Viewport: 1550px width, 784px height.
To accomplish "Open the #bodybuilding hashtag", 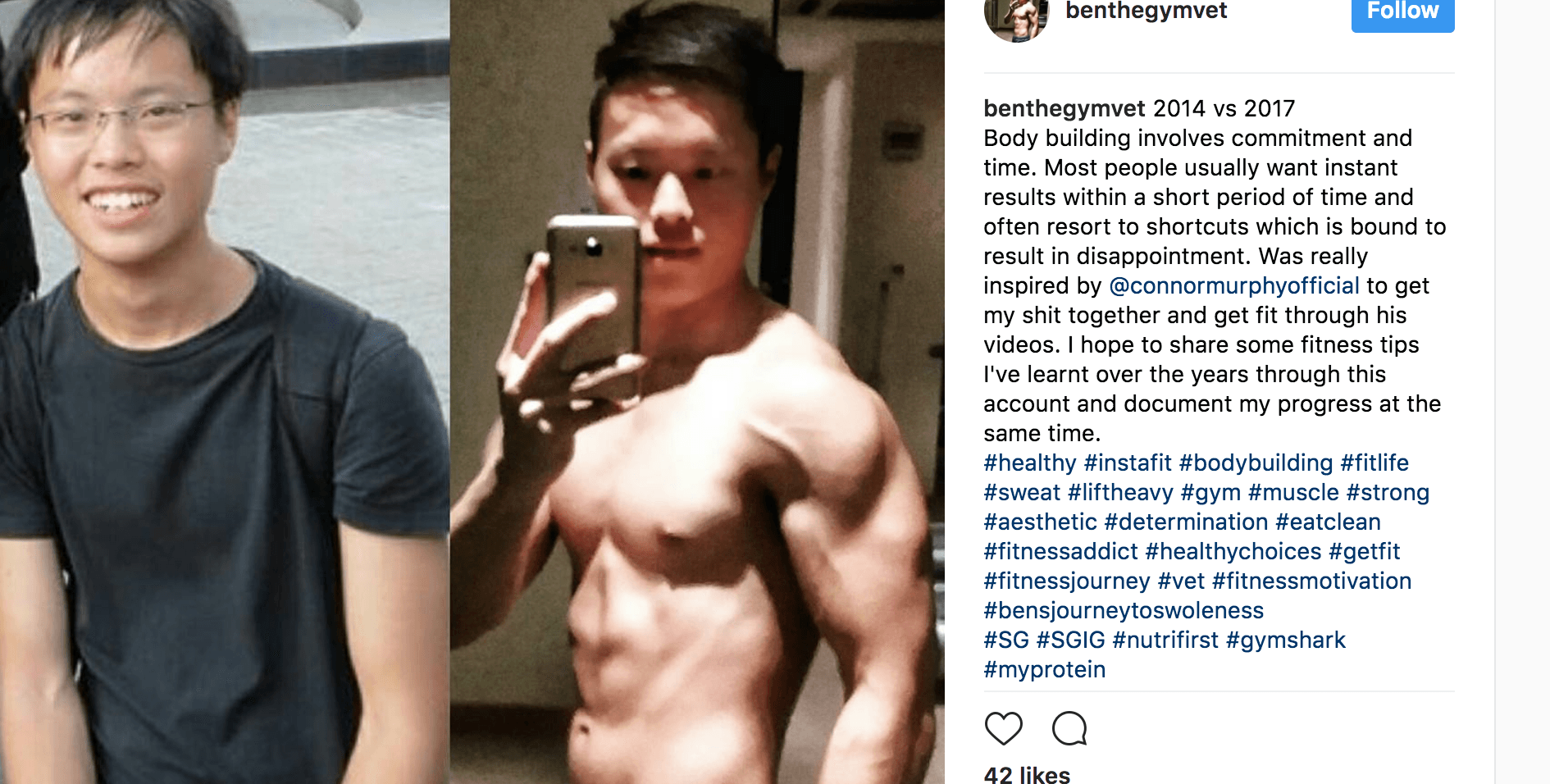I will click(x=1256, y=463).
